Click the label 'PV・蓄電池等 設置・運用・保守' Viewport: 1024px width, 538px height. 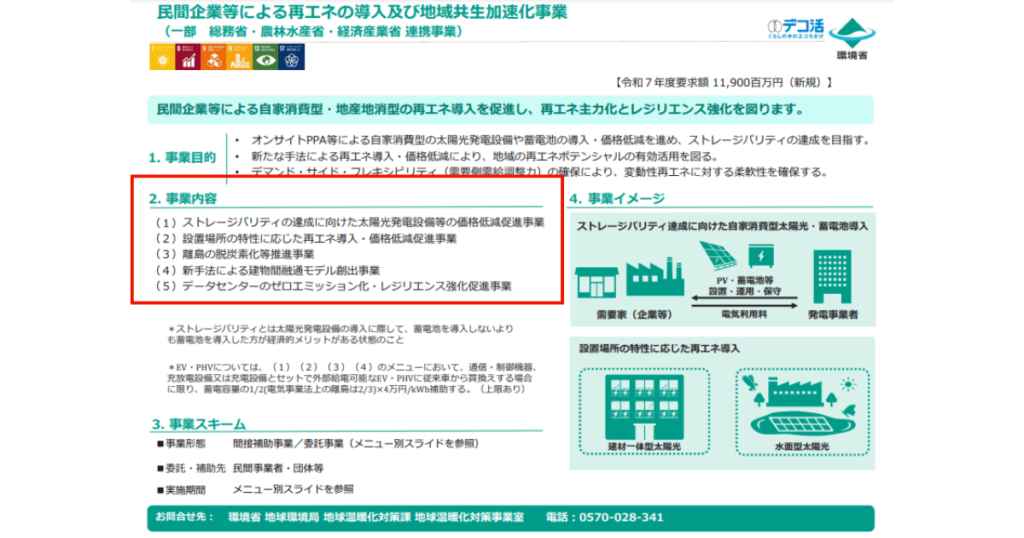(744, 286)
